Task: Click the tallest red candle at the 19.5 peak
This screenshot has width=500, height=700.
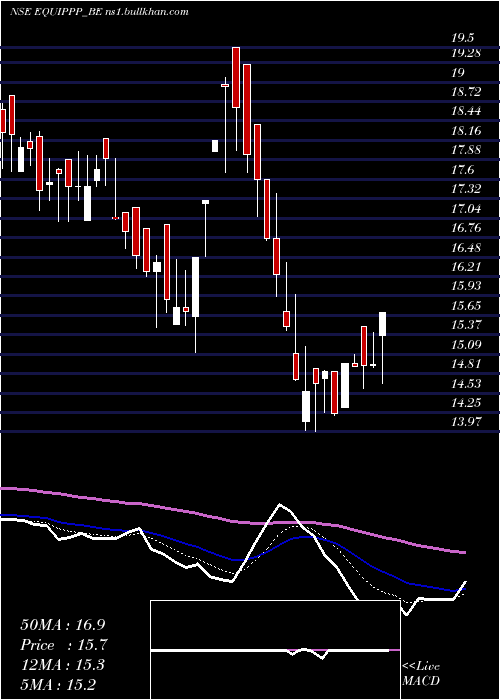Action: click(236, 77)
